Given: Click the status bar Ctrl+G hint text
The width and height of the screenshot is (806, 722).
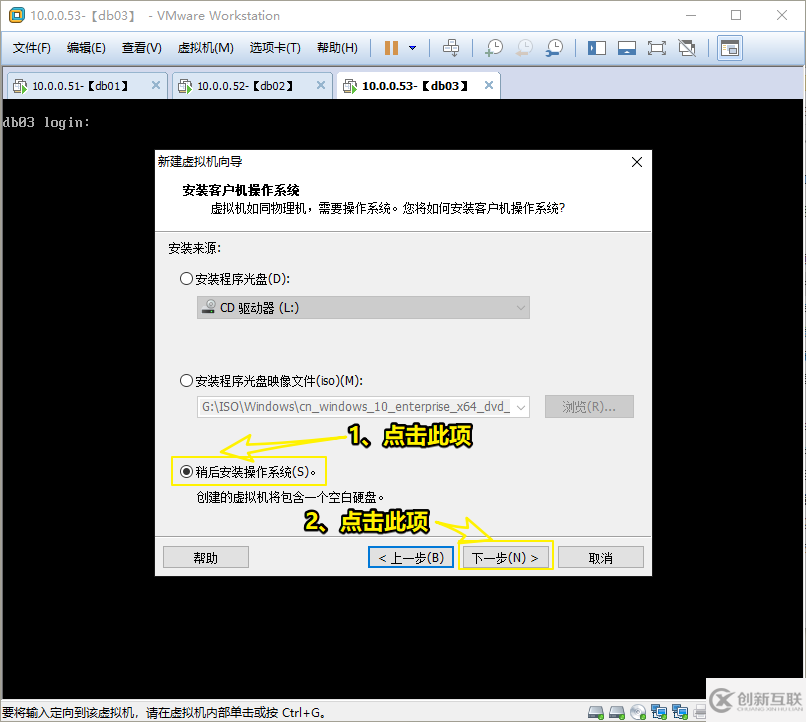Looking at the screenshot, I should click(x=163, y=713).
